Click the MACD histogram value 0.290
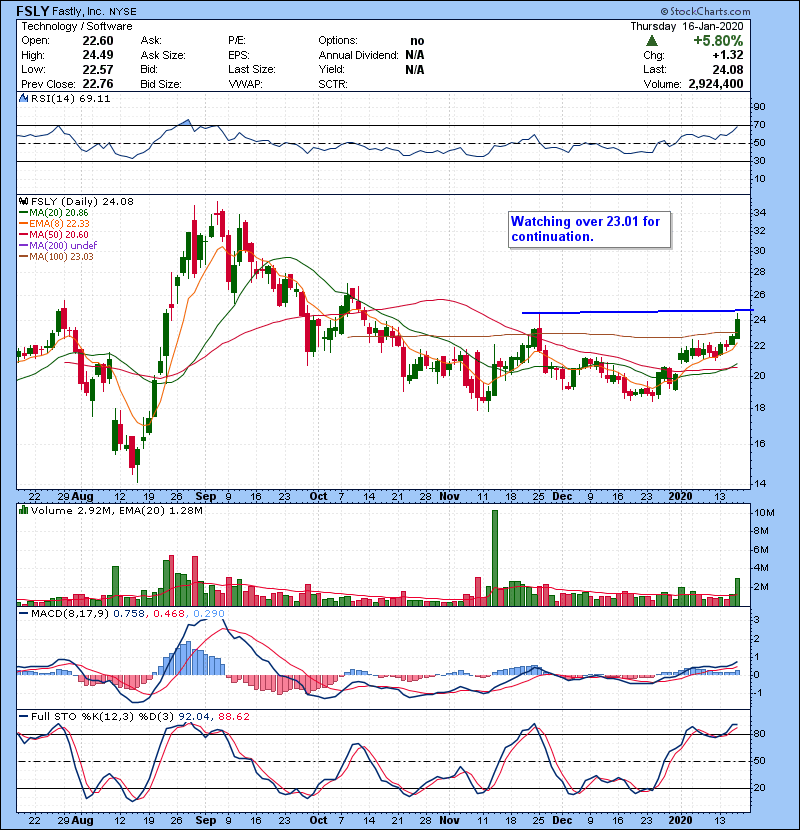 [209, 613]
